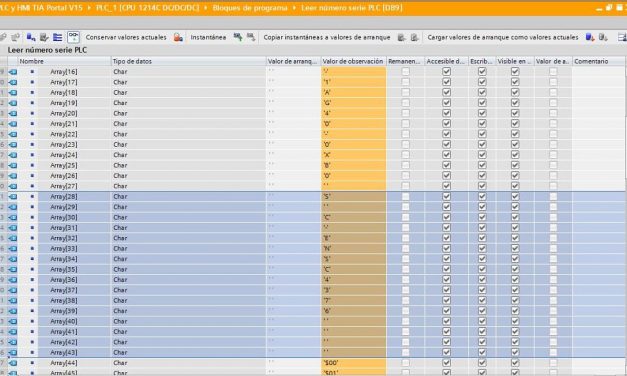Image resolution: width=627 pixels, height=376 pixels.
Task: Click the second greyed icon at the toolbar start
Action: (16, 37)
